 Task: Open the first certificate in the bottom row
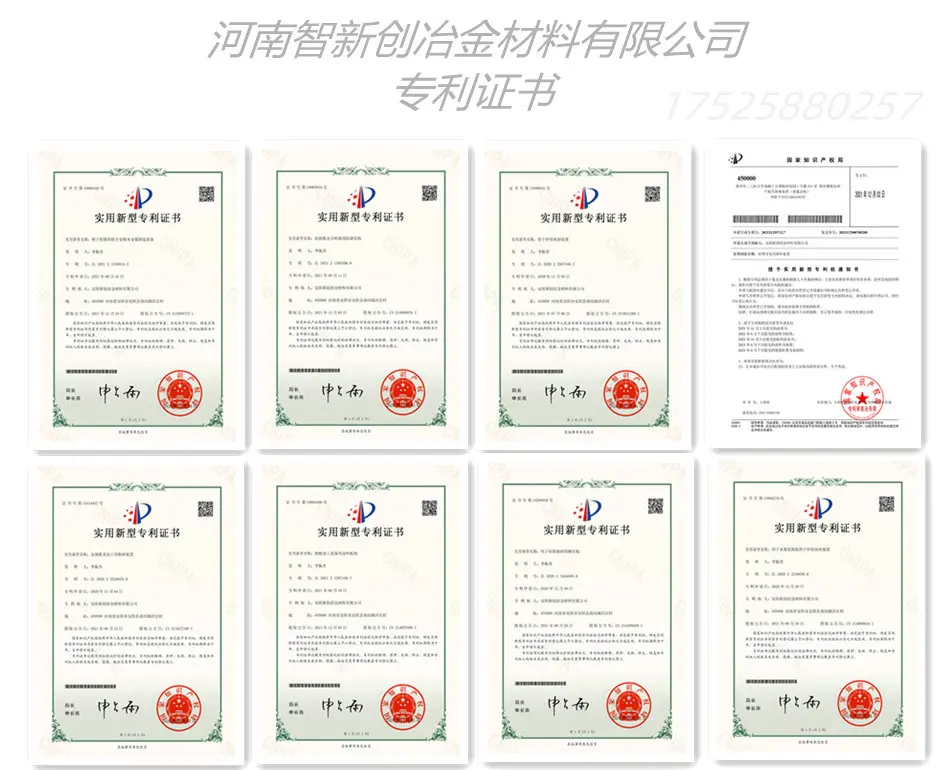pyautogui.click(x=137, y=613)
